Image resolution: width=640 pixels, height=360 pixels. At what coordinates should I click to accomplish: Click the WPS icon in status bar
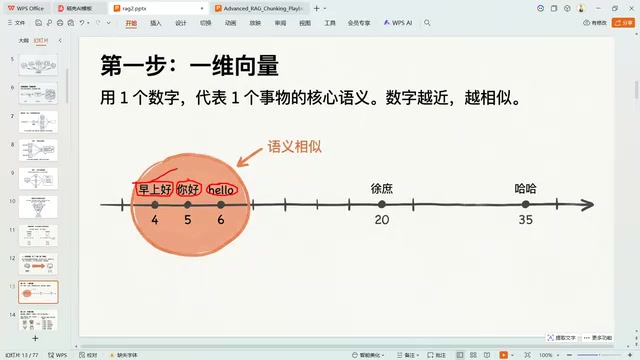(58, 355)
